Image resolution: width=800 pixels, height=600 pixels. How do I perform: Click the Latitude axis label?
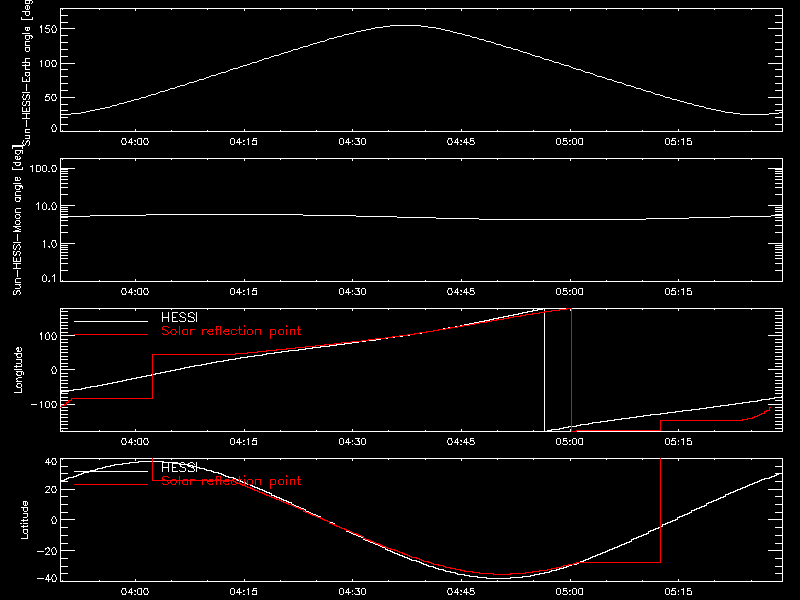coord(24,520)
